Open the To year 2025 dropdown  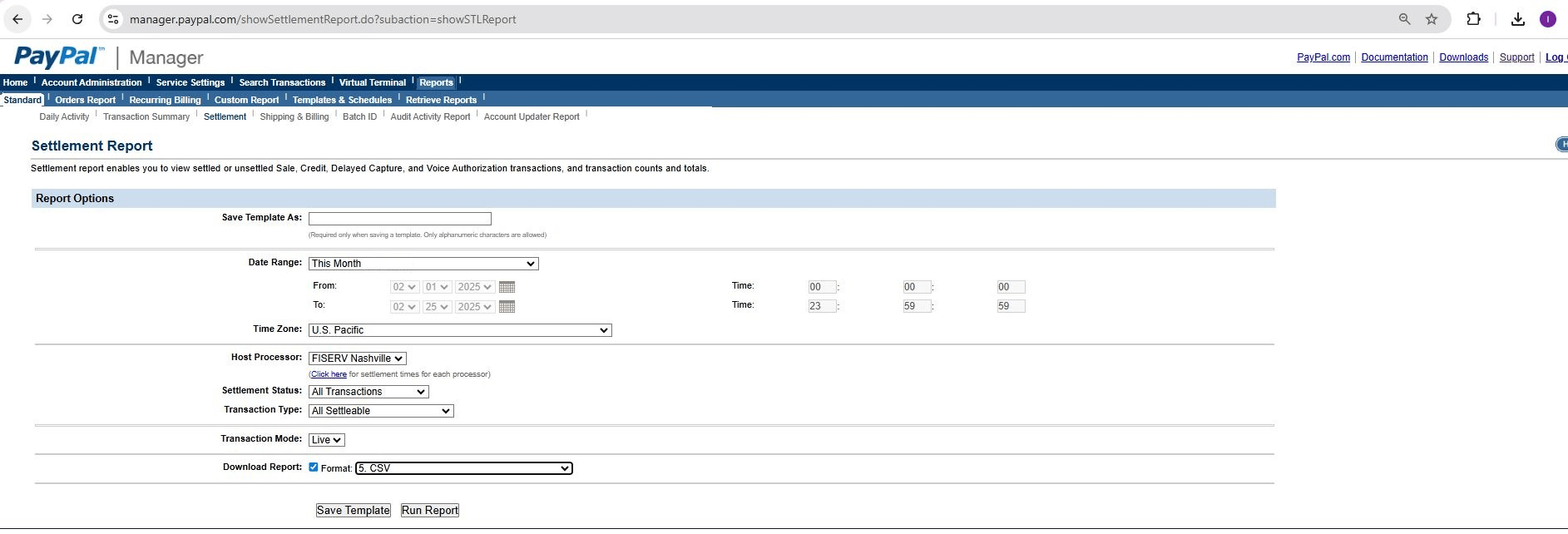pyautogui.click(x=475, y=307)
